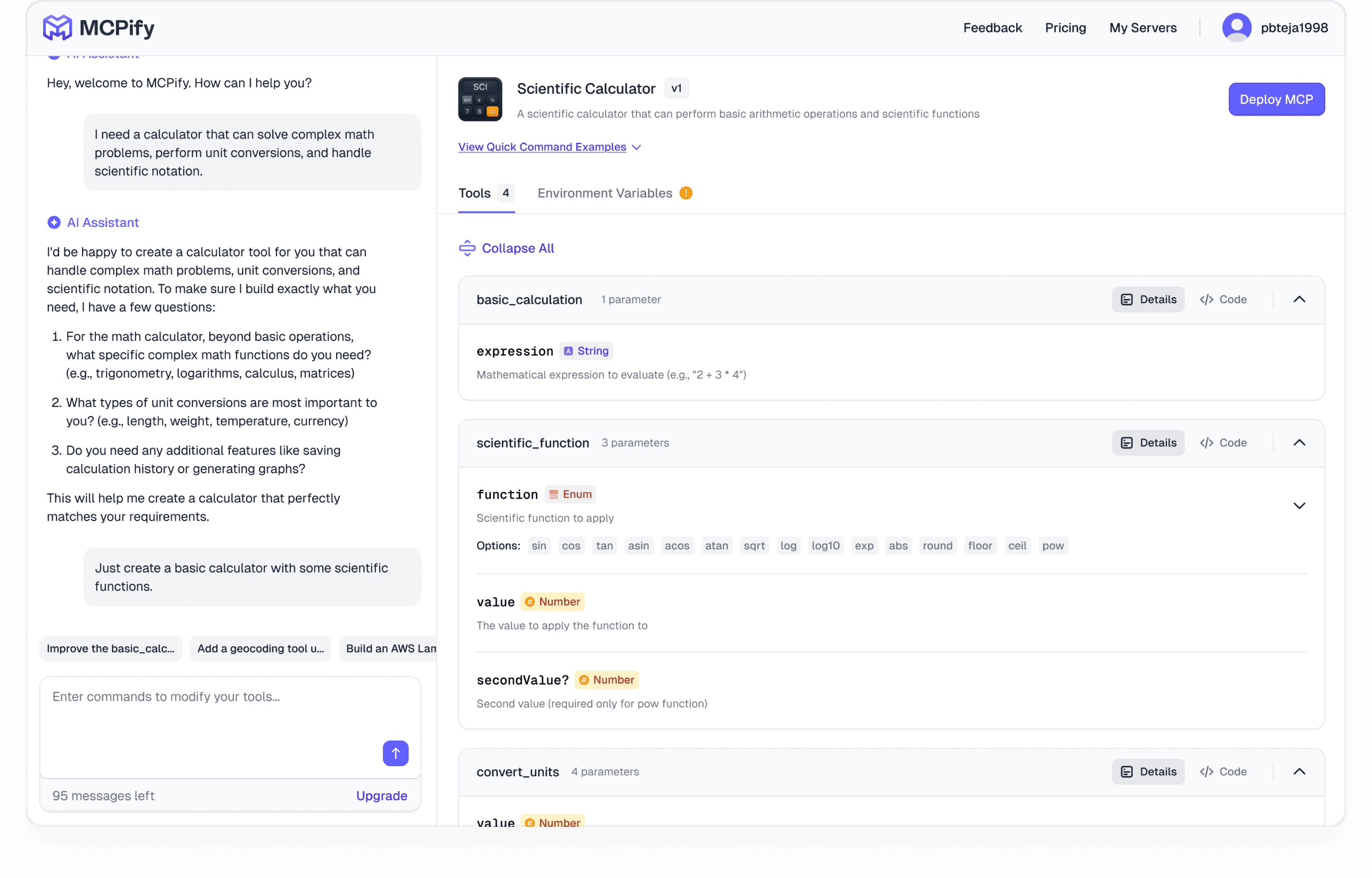Viewport: 1372px width, 878px height.
Task: Click the Upgrade link
Action: [x=381, y=795]
